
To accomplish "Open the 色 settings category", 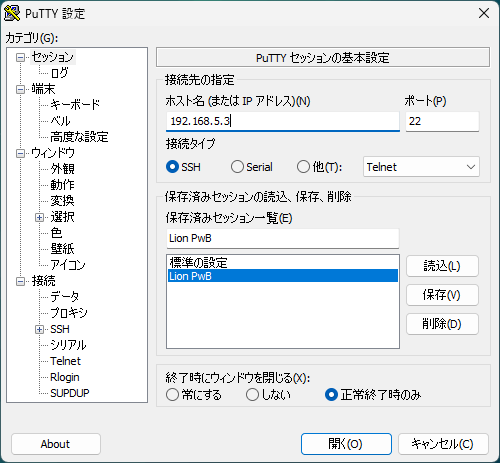I will click(56, 233).
